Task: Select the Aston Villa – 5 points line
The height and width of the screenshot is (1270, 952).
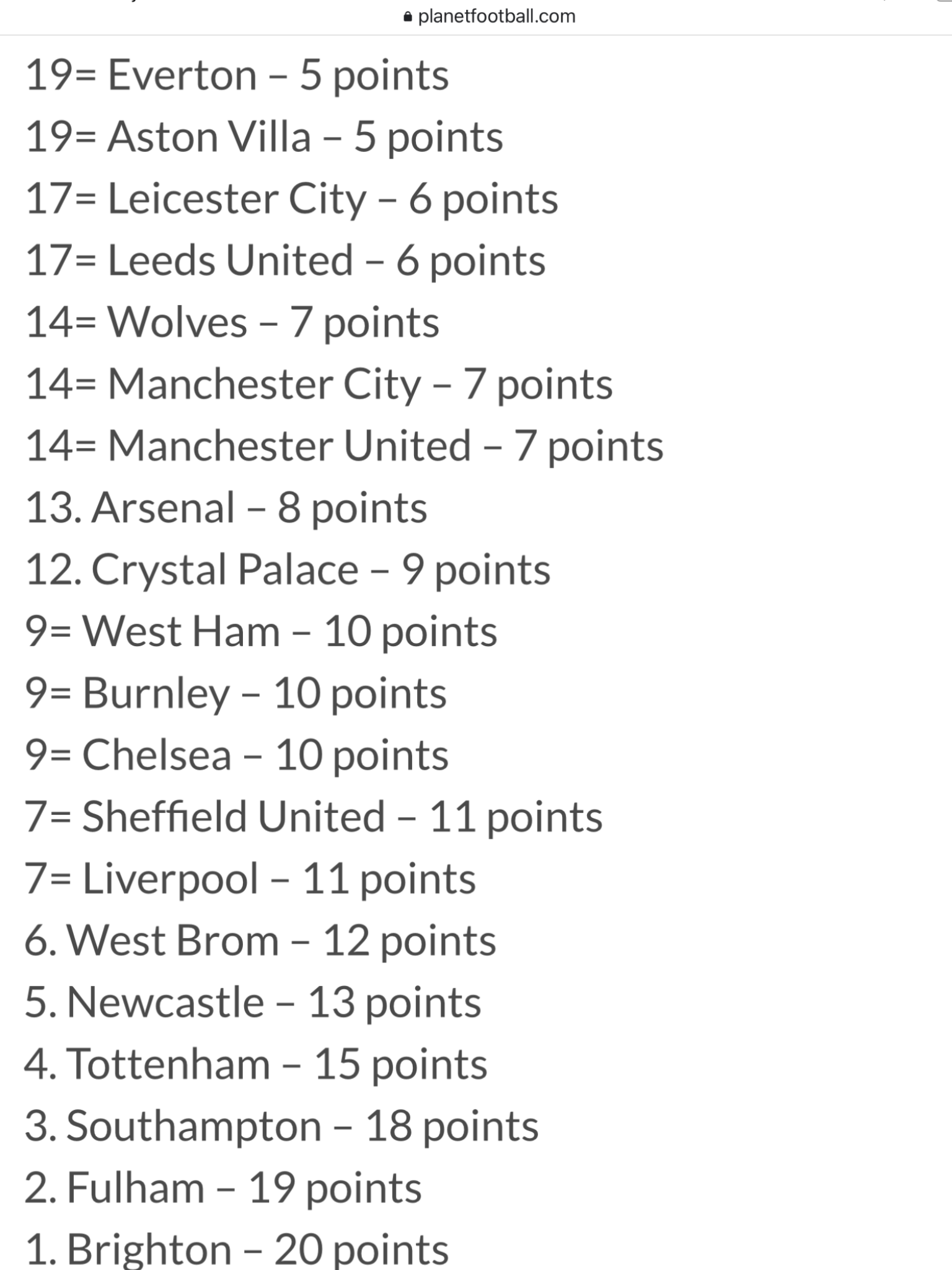Action: tap(265, 138)
